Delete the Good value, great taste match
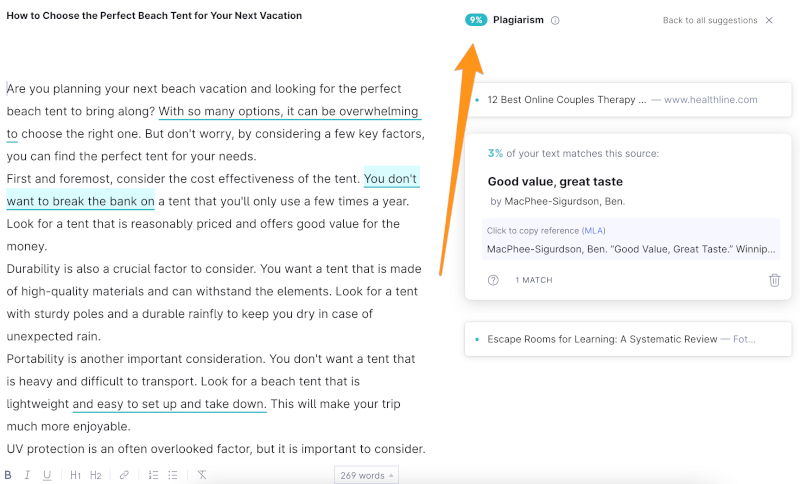The width and height of the screenshot is (800, 484). click(774, 280)
